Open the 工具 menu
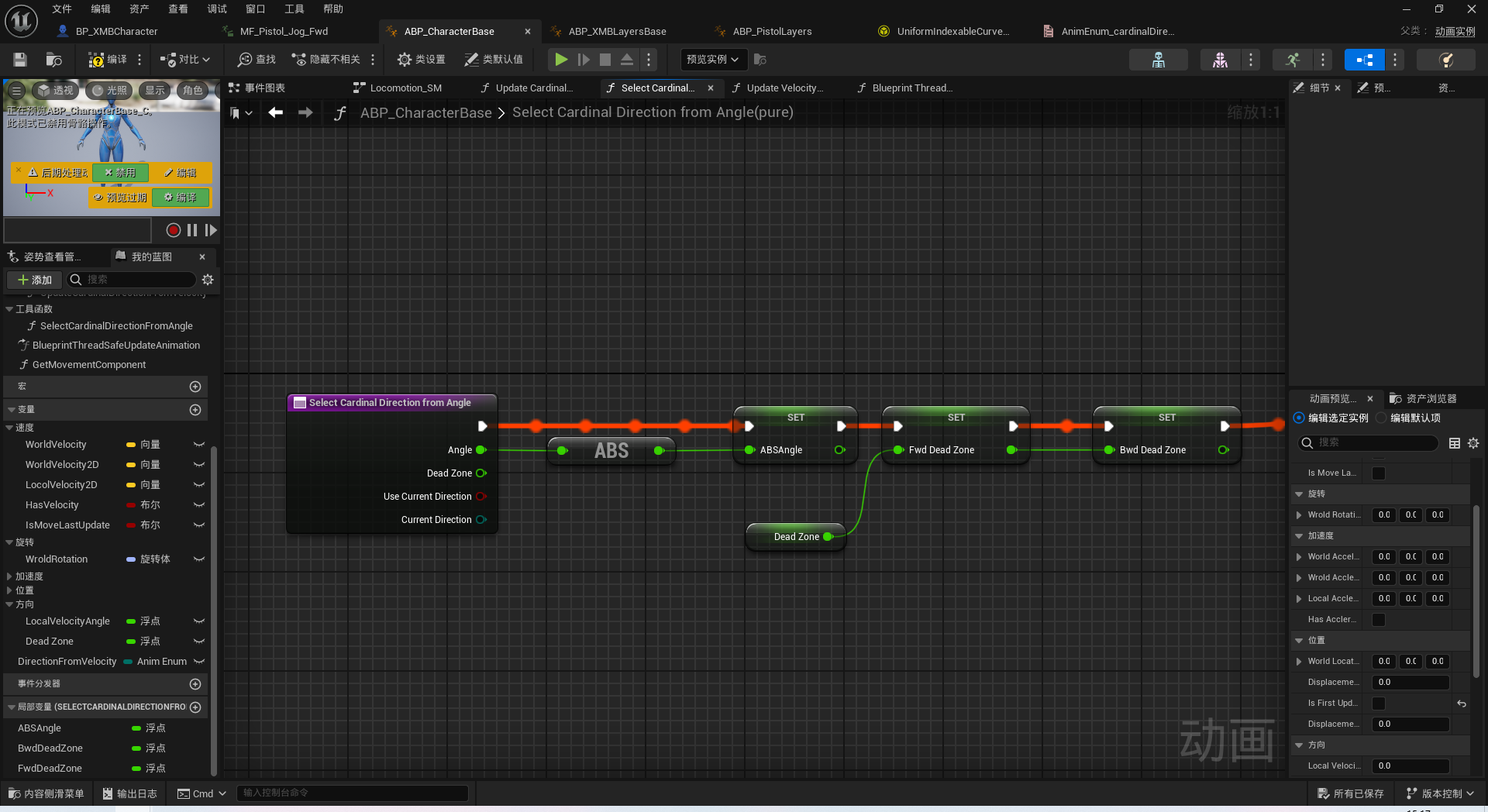The image size is (1488, 812). coord(294,9)
